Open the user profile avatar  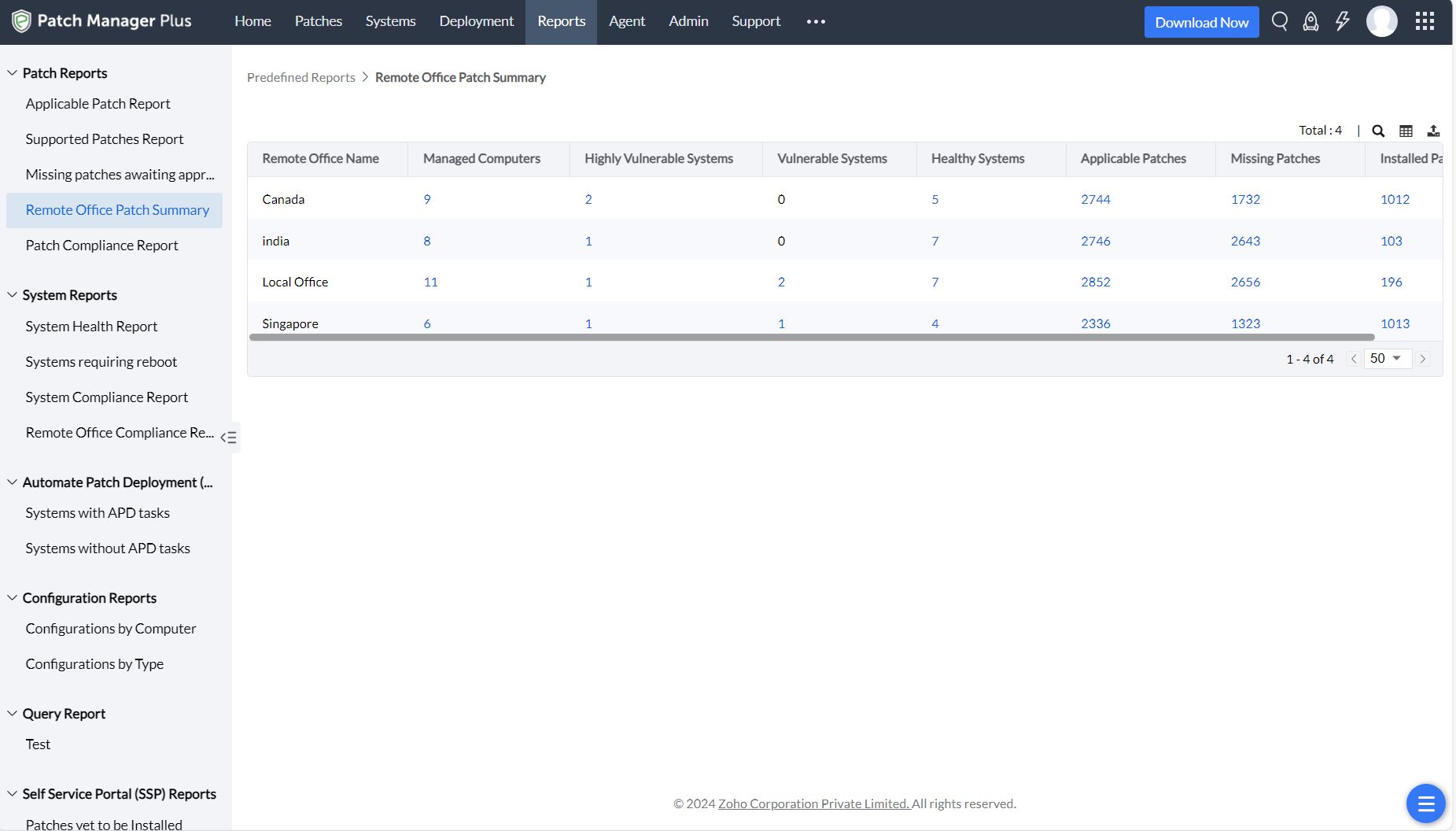1382,21
